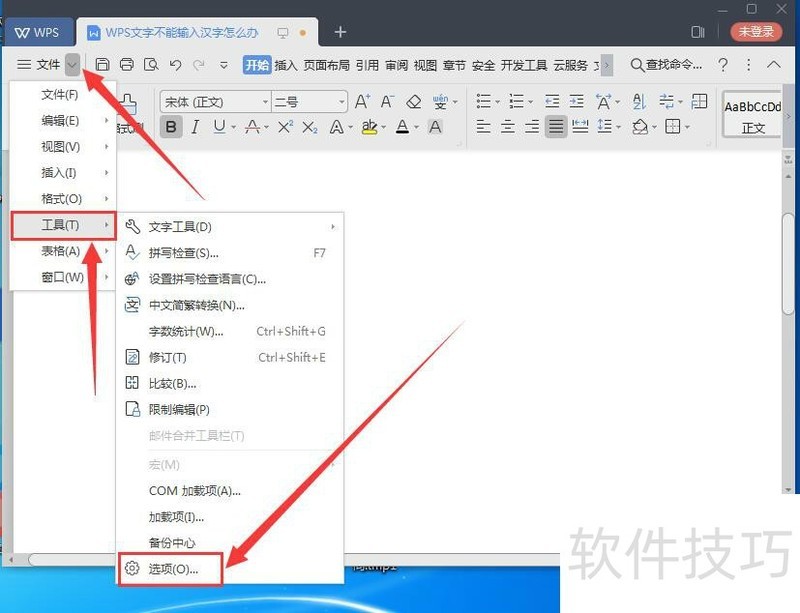
Task: Apply superscript formatting
Action: [x=283, y=127]
